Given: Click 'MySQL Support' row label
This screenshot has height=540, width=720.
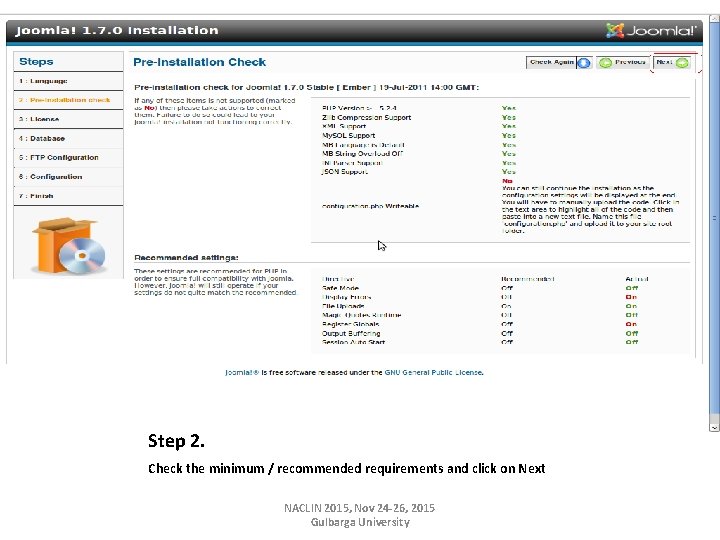Looking at the screenshot, I should click(349, 135).
